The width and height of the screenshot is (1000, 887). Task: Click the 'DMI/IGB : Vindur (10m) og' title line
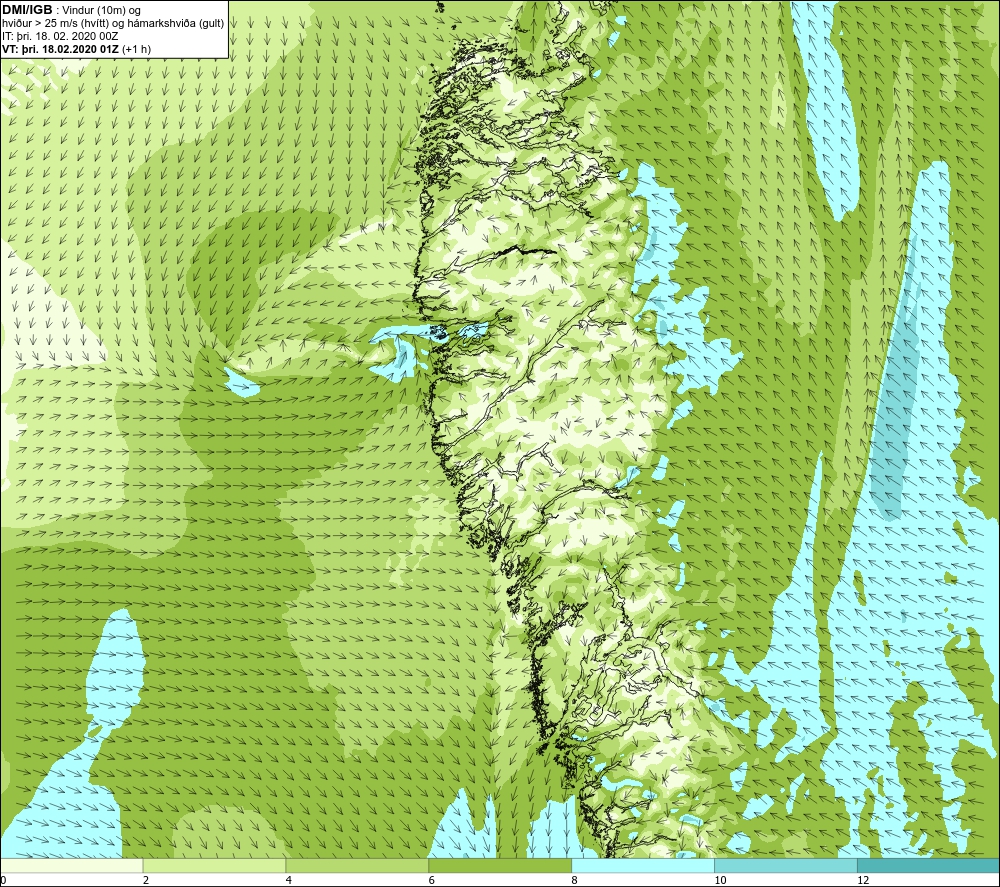point(71,10)
